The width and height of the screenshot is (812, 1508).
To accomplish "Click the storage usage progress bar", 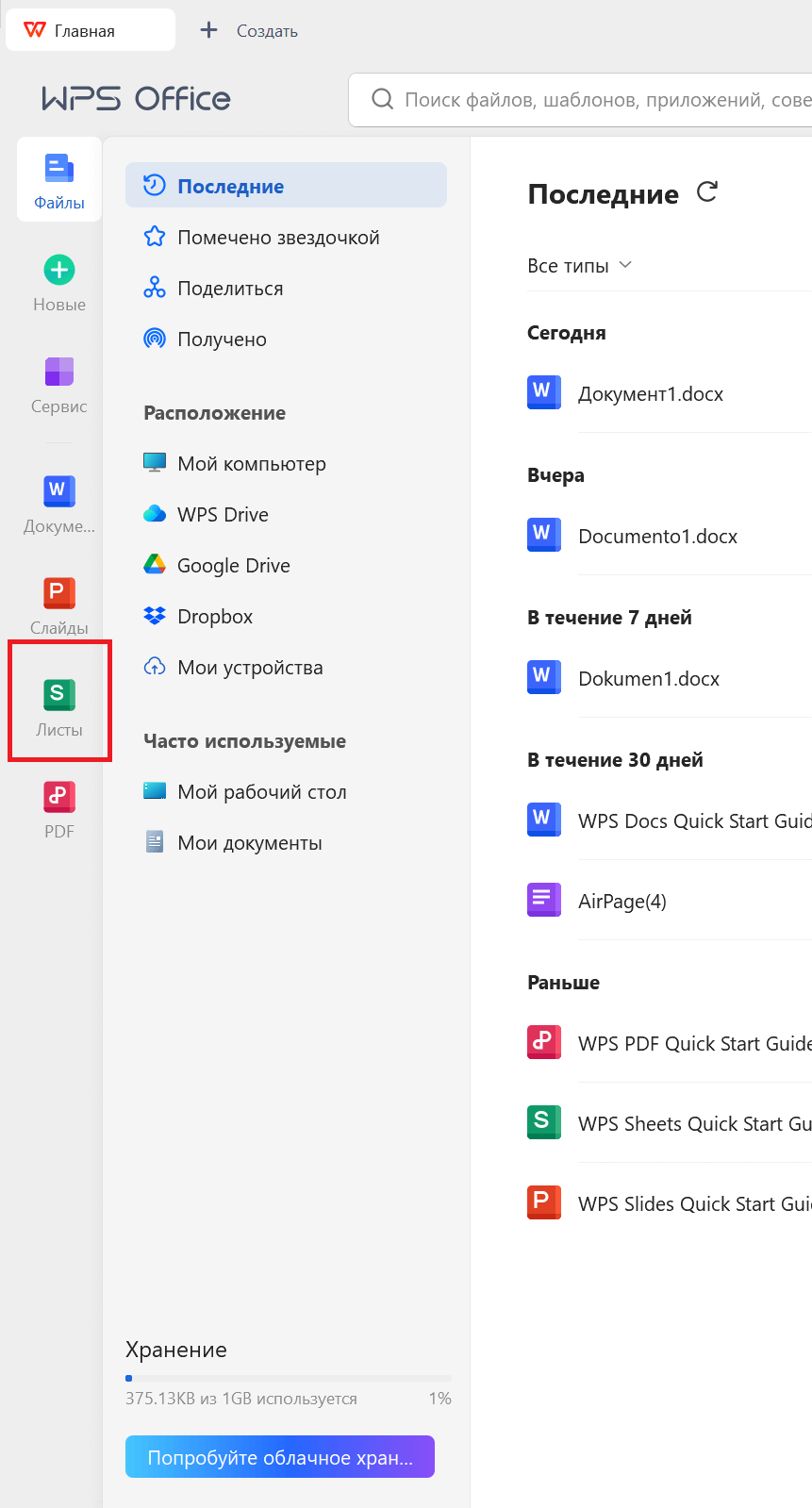I will click(289, 1378).
